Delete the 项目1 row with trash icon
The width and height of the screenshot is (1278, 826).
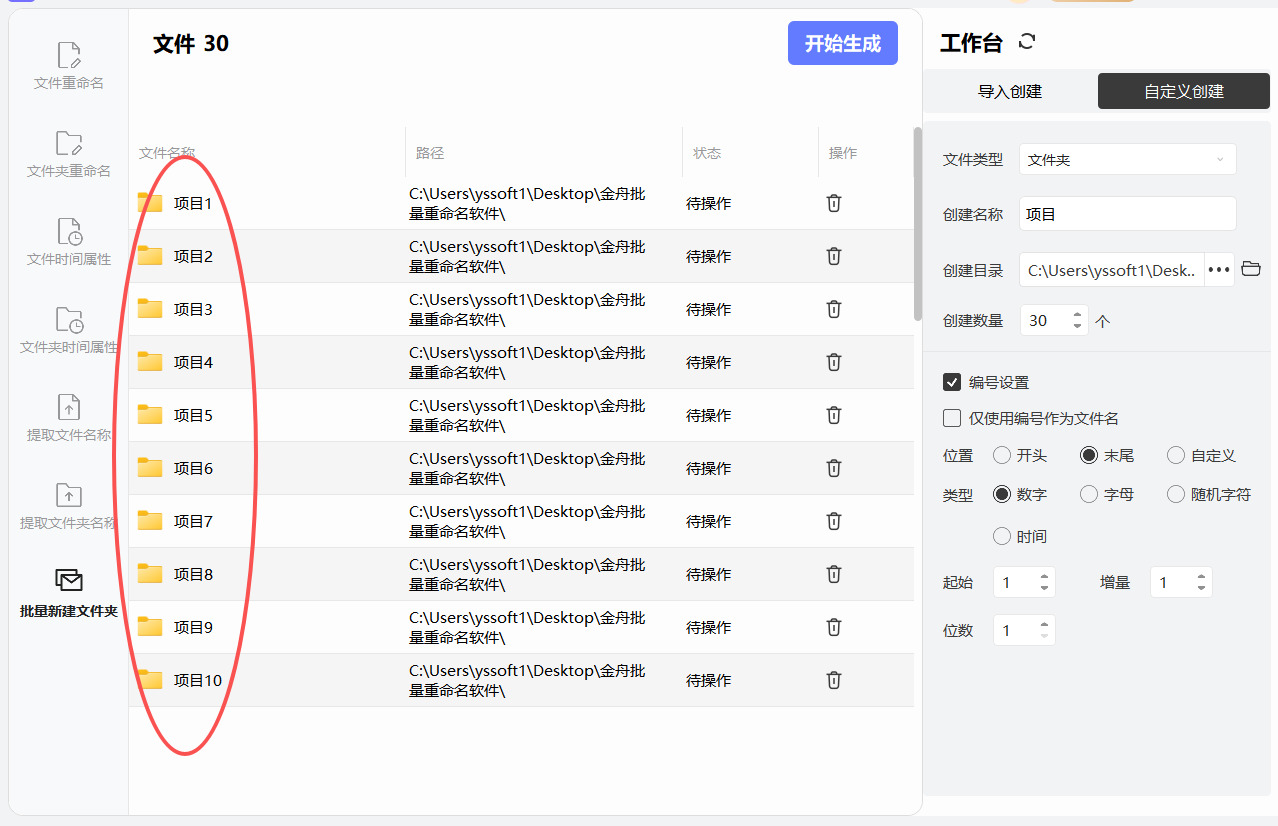click(x=833, y=203)
